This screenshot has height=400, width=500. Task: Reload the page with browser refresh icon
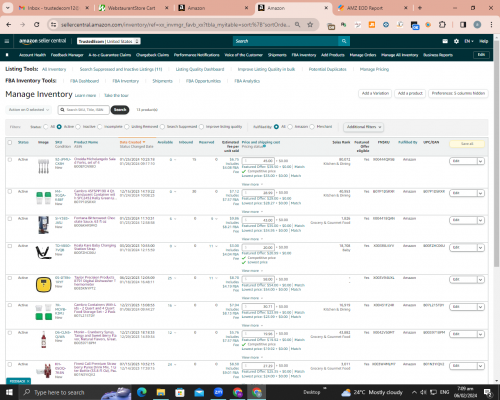[x=37, y=24]
